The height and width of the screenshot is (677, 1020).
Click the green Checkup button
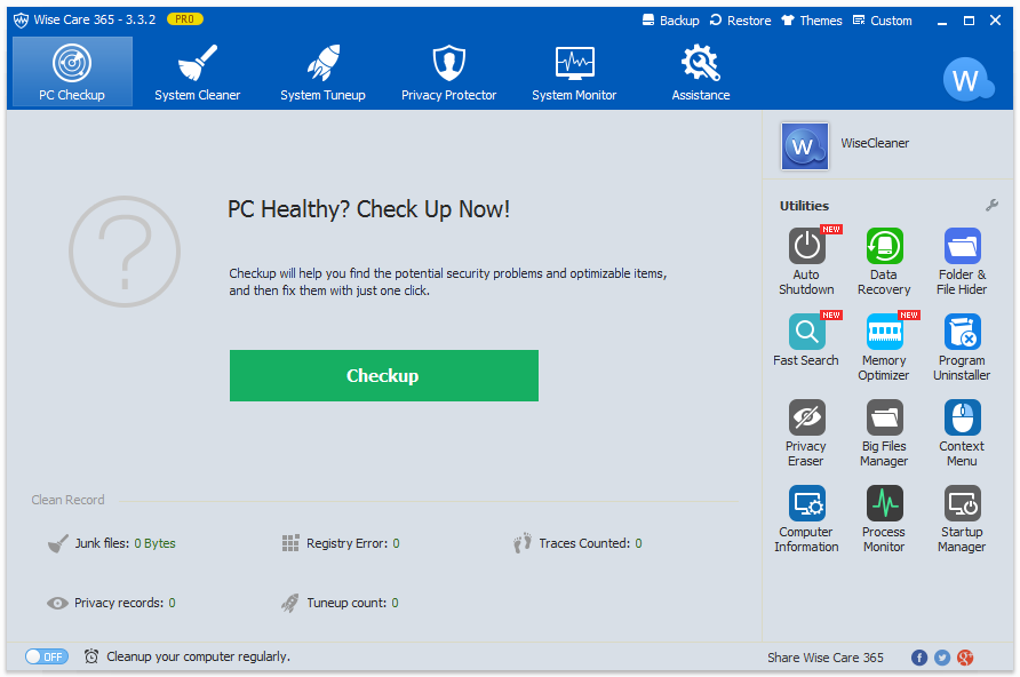pyautogui.click(x=384, y=376)
